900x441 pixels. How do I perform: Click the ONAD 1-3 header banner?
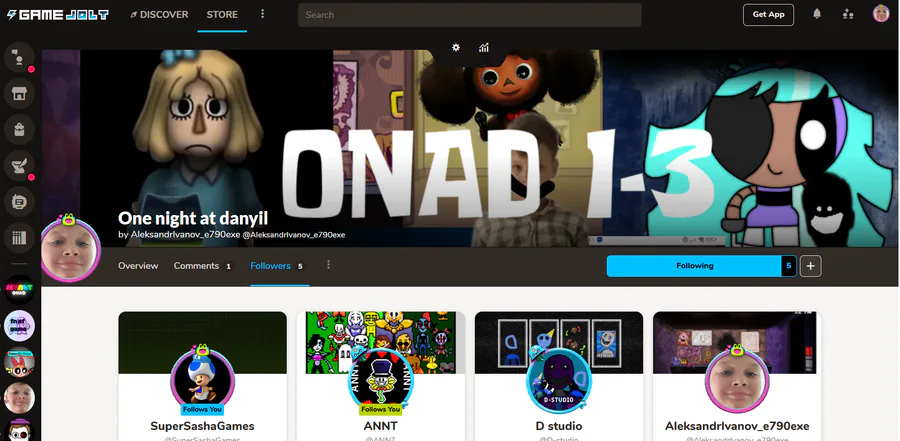point(470,148)
